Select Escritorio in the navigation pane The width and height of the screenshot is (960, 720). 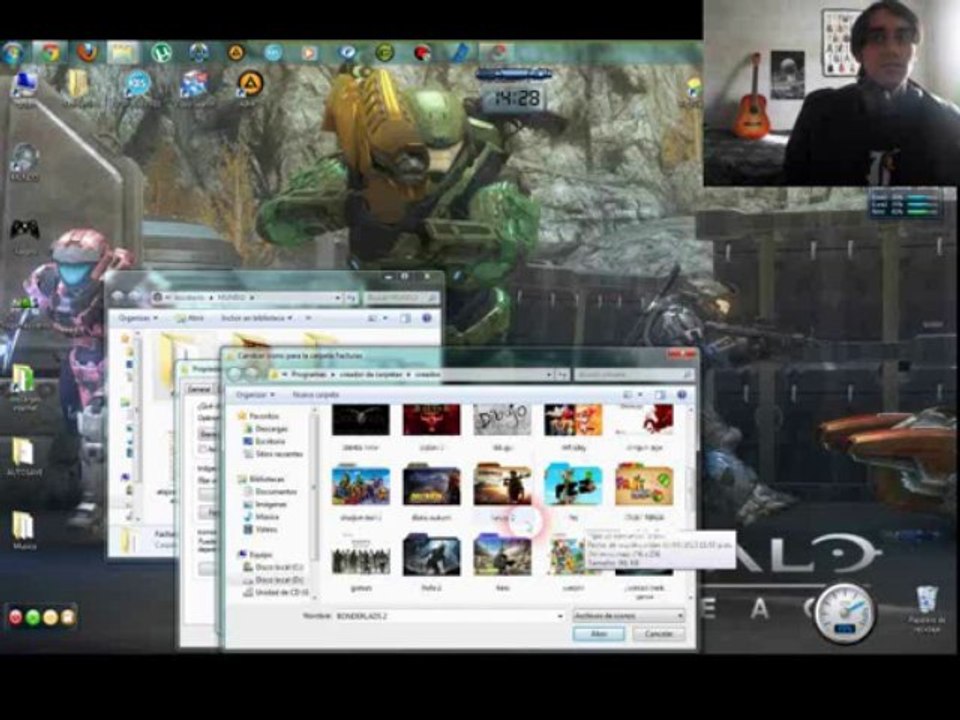coord(264,441)
